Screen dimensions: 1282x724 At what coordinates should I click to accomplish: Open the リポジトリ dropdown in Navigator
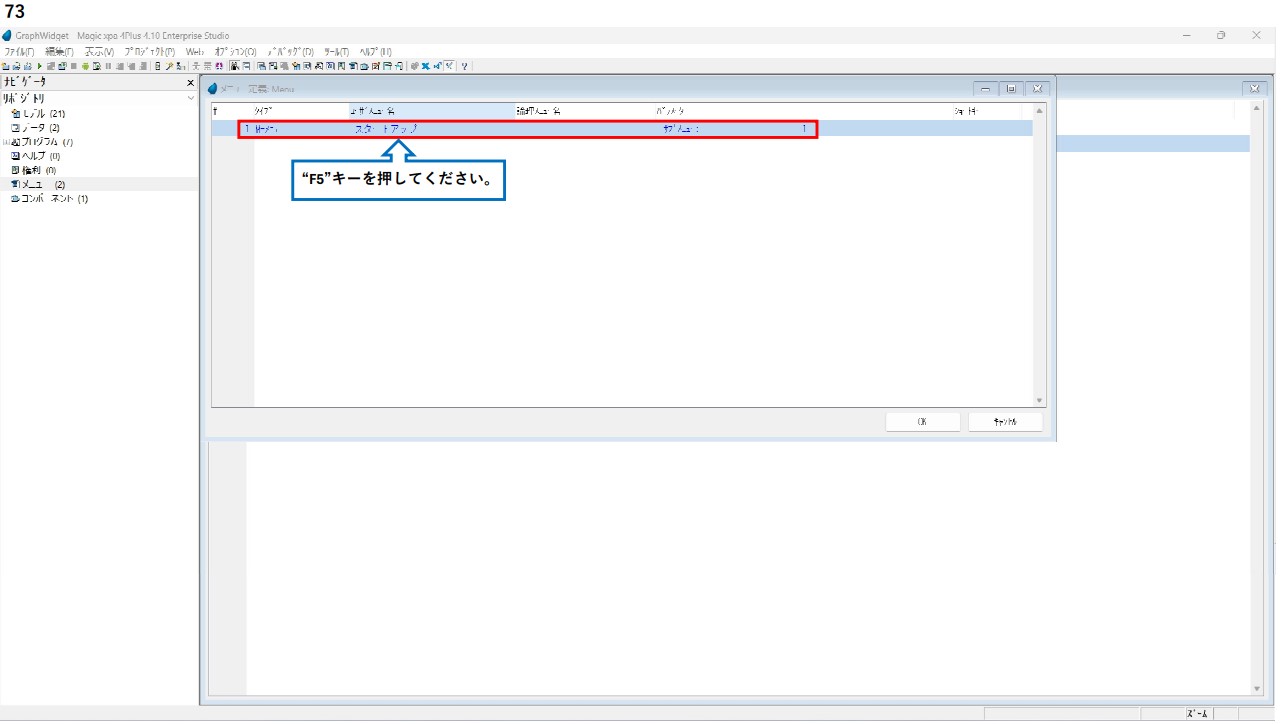(190, 99)
